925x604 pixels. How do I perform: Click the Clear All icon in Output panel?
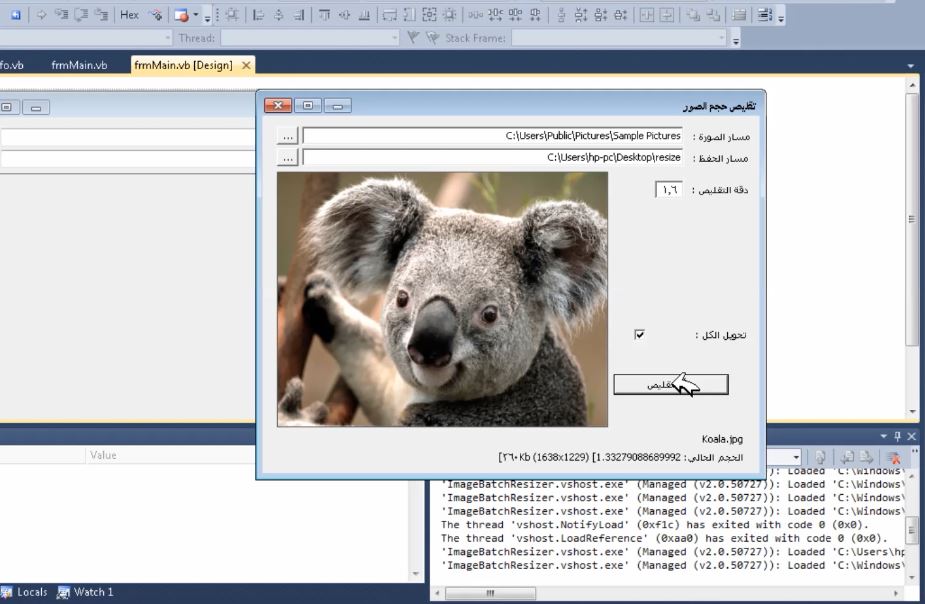click(x=894, y=457)
